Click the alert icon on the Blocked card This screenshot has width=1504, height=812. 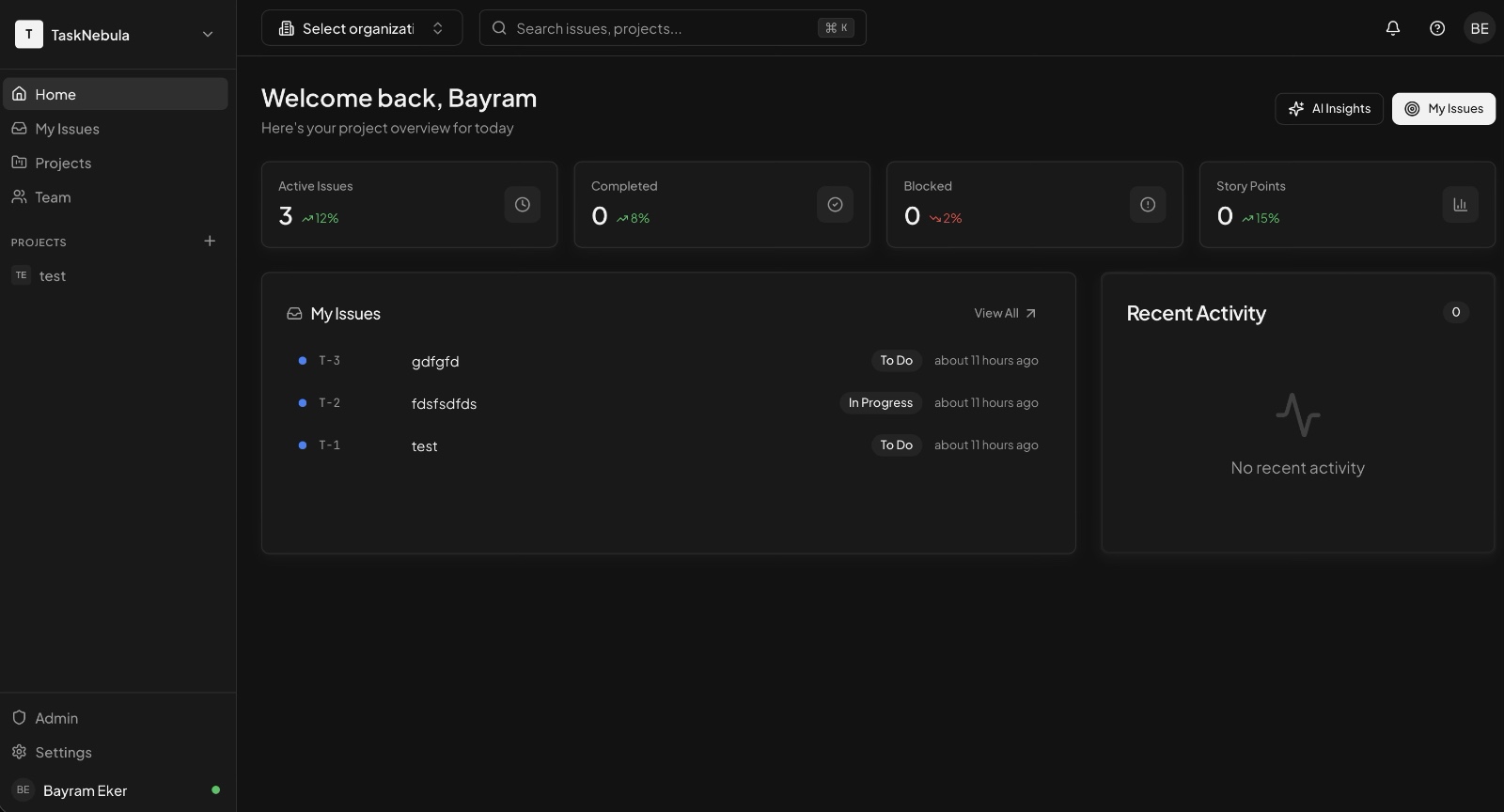point(1148,205)
